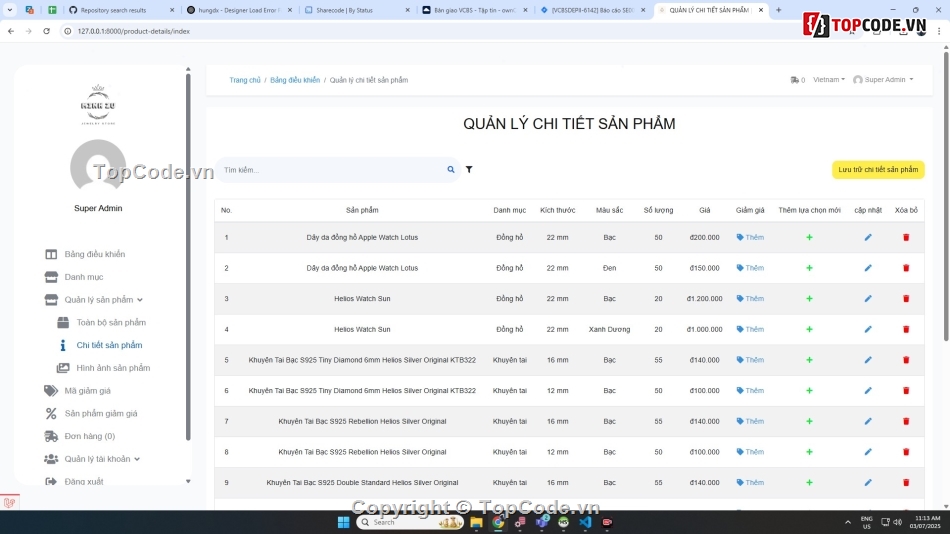Click the discount tag Thêm in row 5
The height and width of the screenshot is (534, 950).
pos(750,360)
